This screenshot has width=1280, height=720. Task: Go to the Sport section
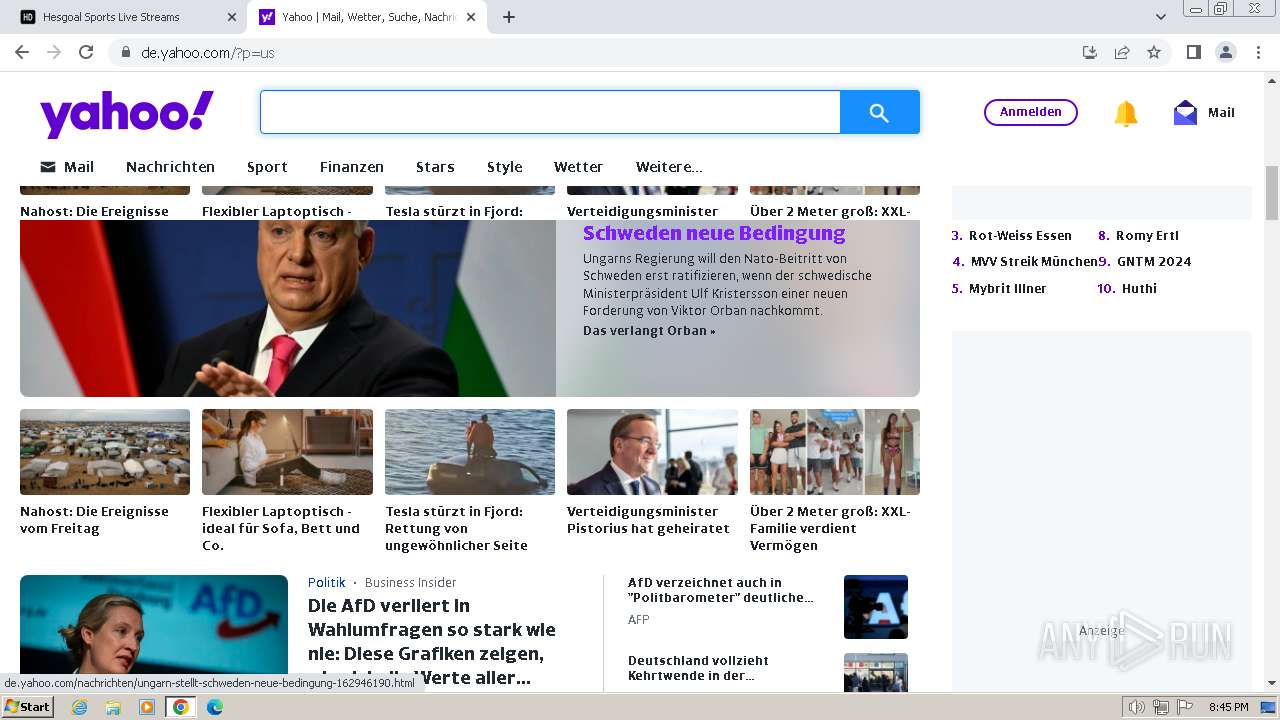pos(267,167)
